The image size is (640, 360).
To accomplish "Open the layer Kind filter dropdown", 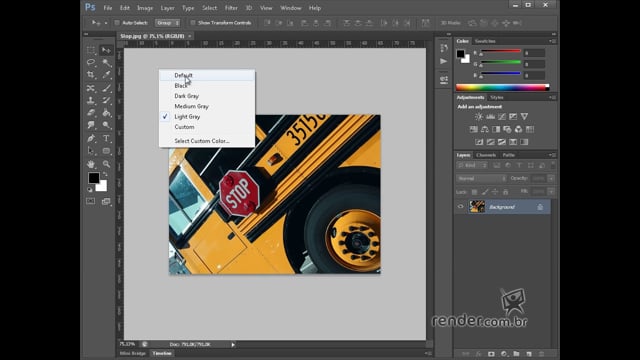I will [x=472, y=165].
